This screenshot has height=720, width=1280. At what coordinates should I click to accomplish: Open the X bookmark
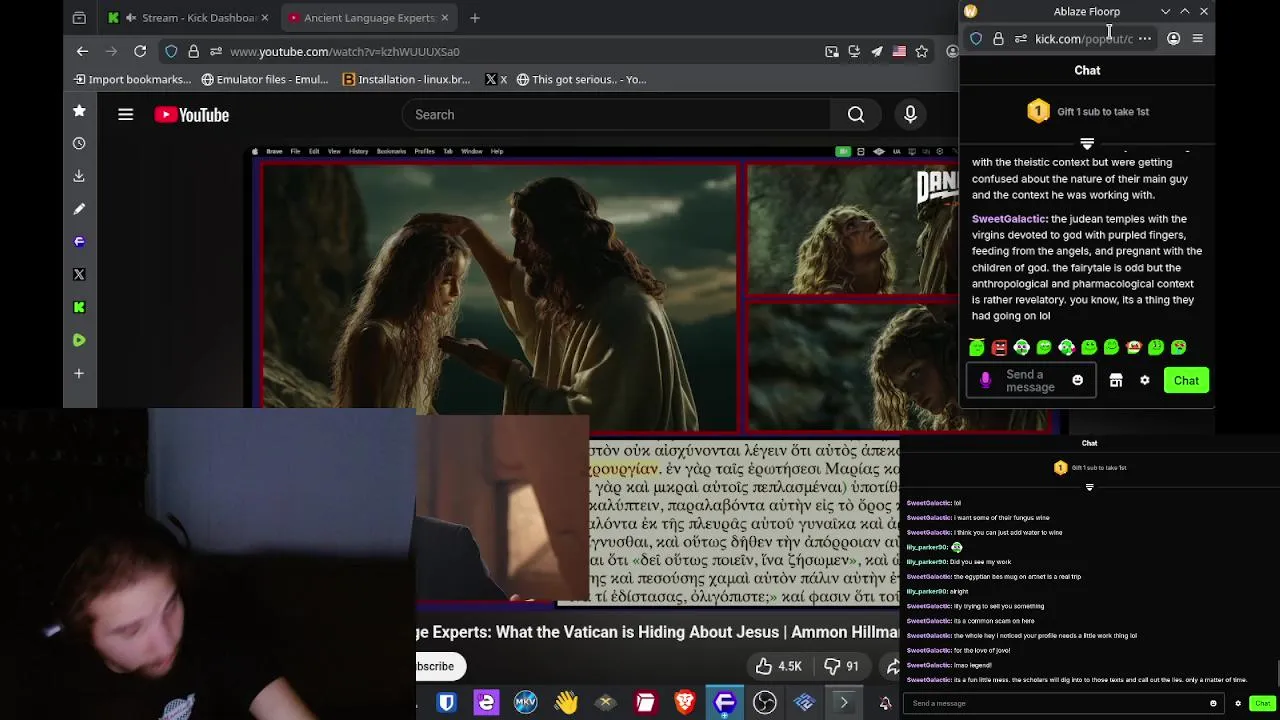496,79
